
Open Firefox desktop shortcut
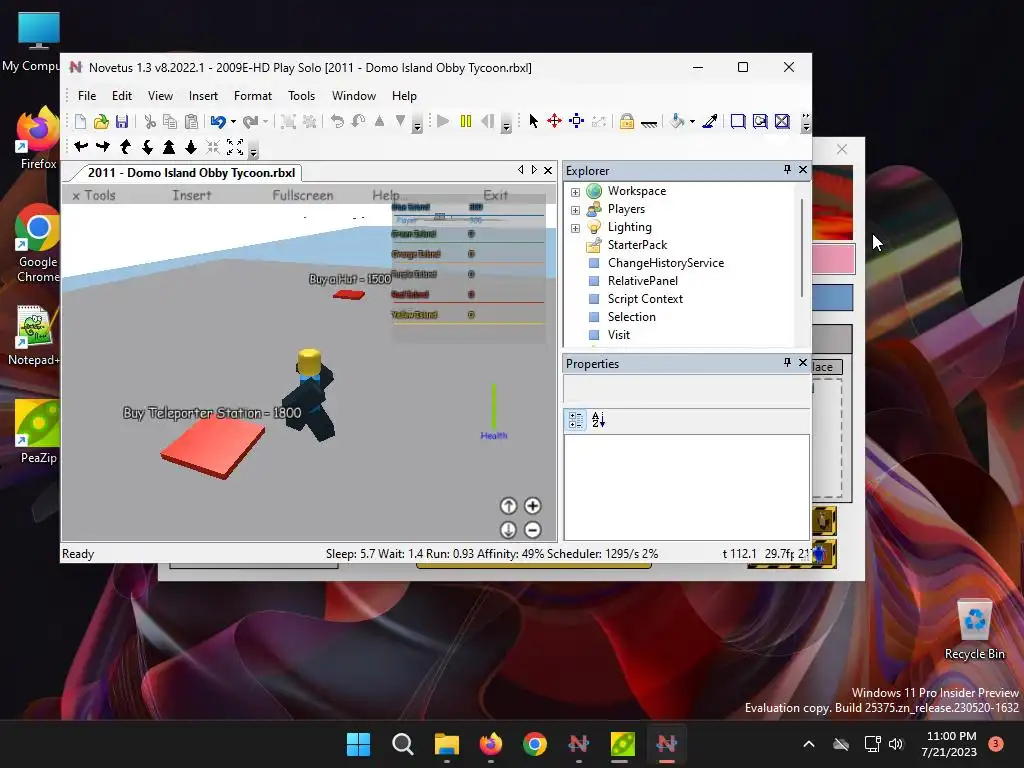[38, 138]
